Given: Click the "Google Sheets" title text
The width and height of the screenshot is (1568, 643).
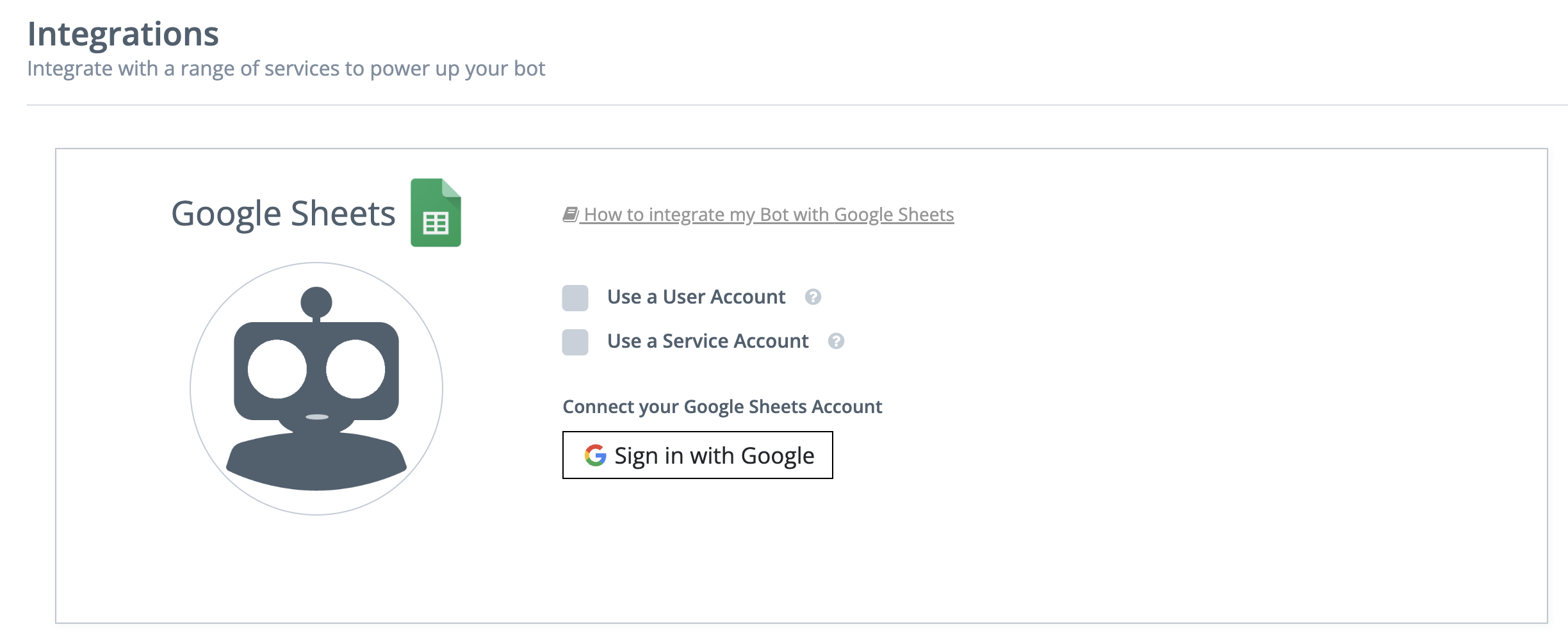Looking at the screenshot, I should 283,213.
